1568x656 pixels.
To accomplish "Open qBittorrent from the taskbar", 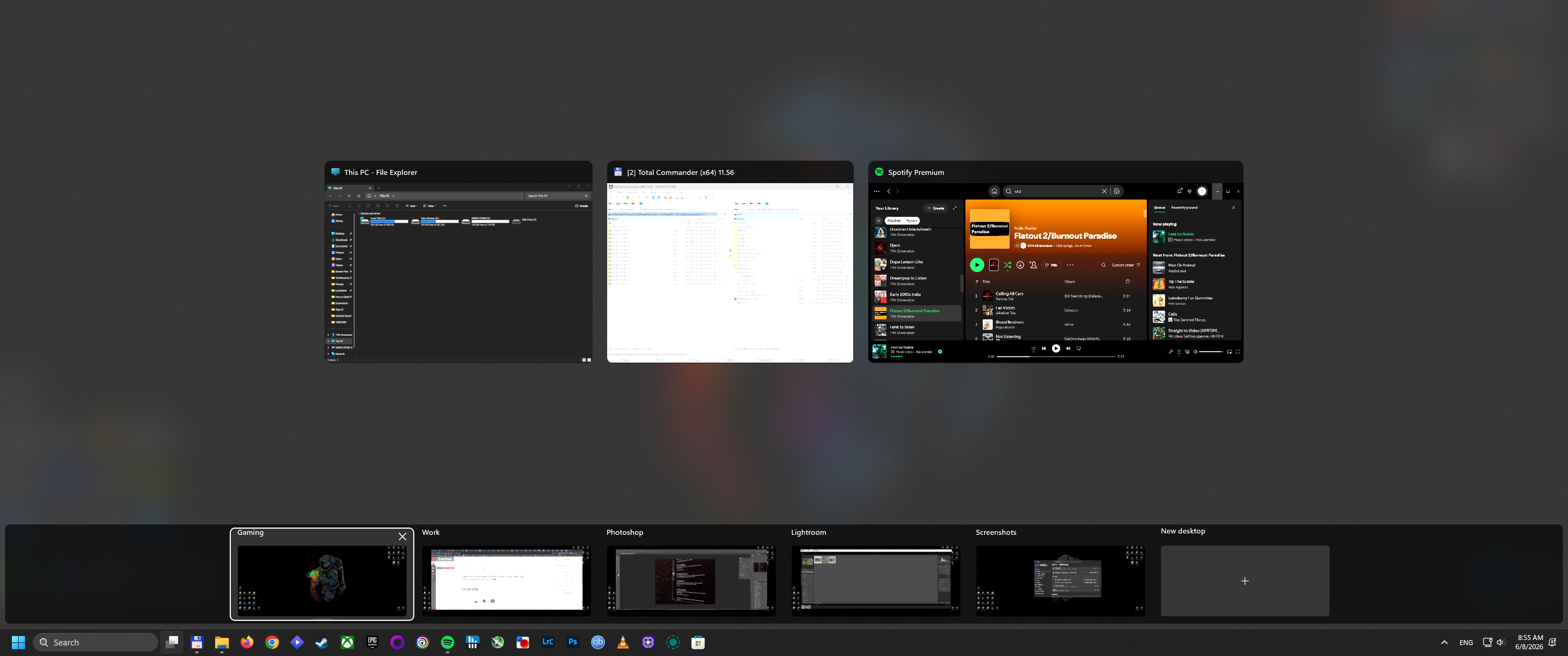I will [x=598, y=642].
